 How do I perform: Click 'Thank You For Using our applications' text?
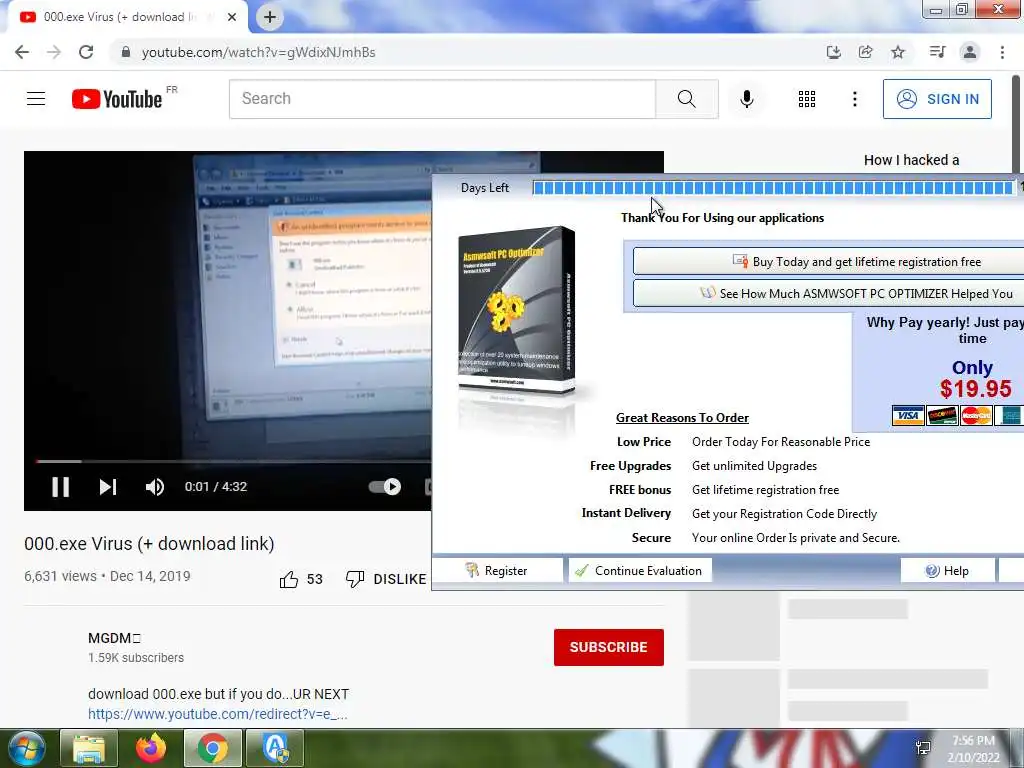click(x=722, y=218)
